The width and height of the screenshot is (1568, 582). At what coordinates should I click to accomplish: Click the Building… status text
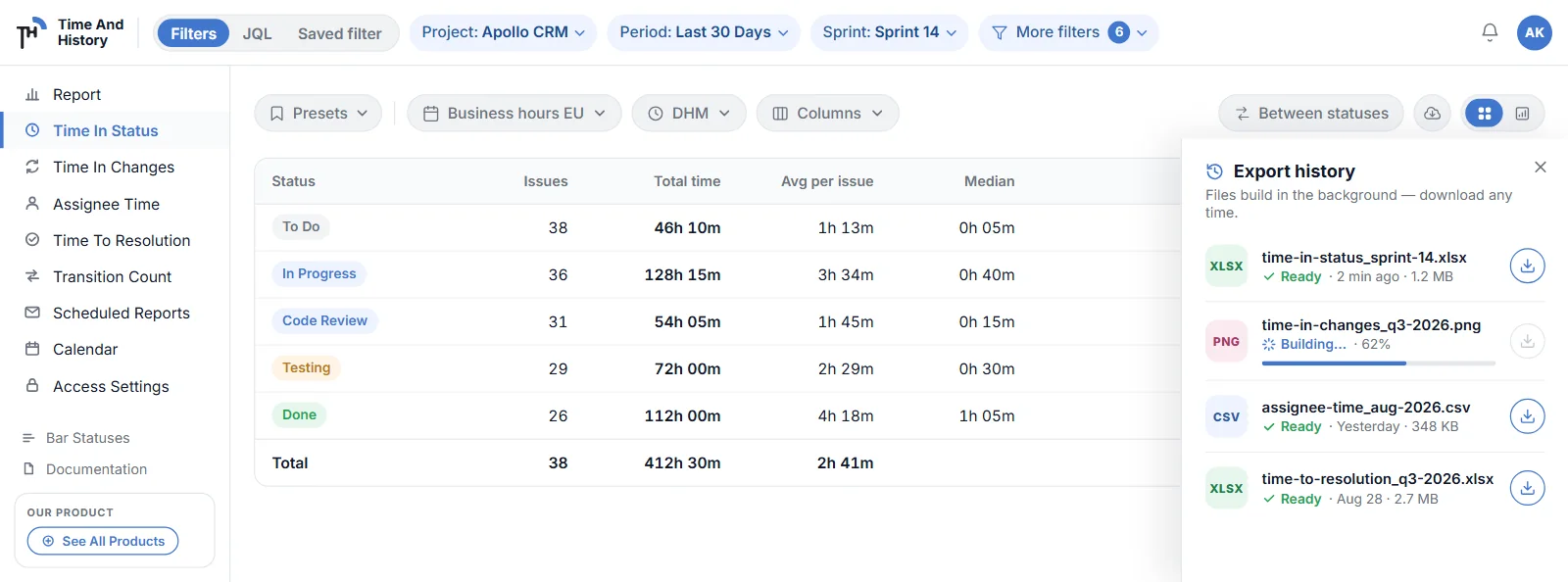(x=1313, y=344)
